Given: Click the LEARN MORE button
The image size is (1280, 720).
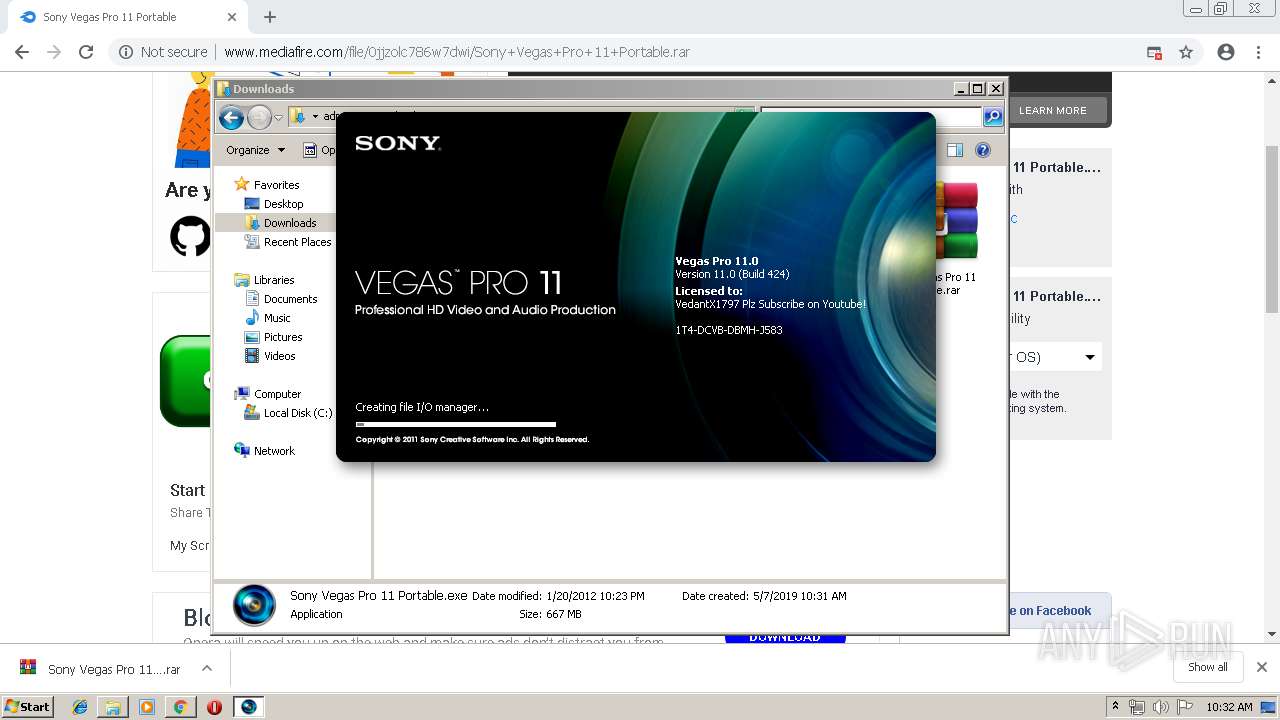Looking at the screenshot, I should pos(1053,110).
